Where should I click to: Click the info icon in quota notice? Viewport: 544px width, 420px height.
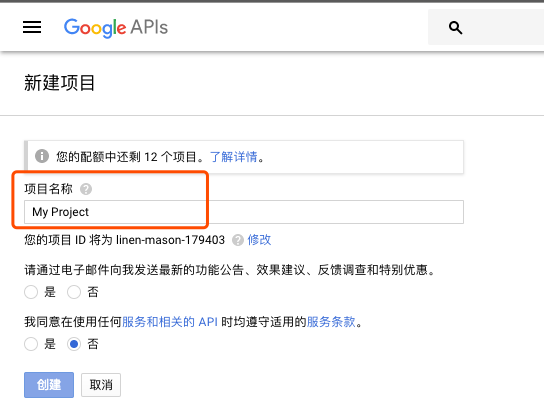pos(42,156)
